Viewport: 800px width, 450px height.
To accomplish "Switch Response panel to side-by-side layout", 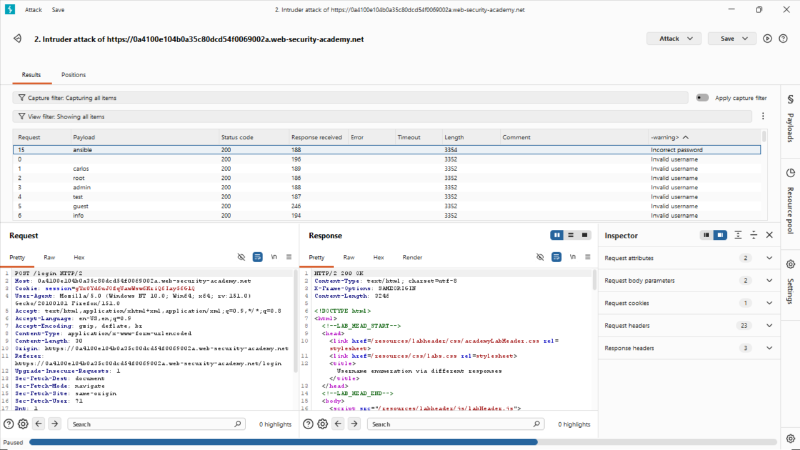I will point(557,235).
